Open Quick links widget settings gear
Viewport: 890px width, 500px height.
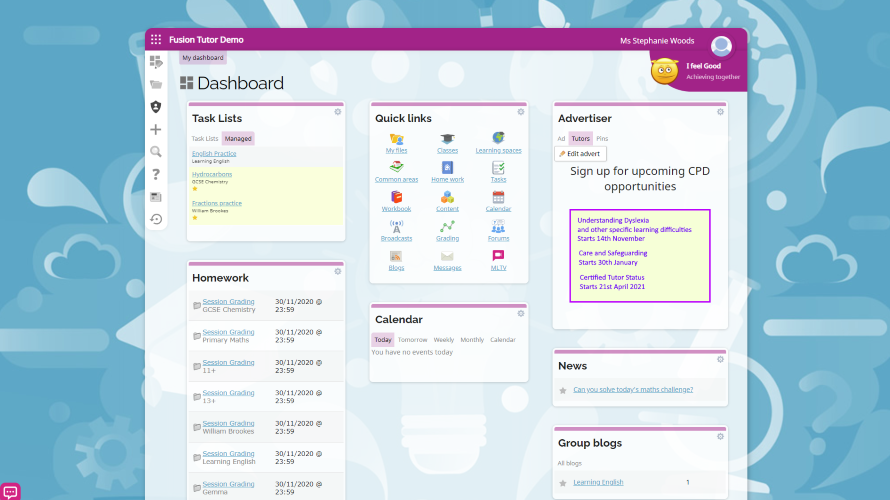click(520, 112)
